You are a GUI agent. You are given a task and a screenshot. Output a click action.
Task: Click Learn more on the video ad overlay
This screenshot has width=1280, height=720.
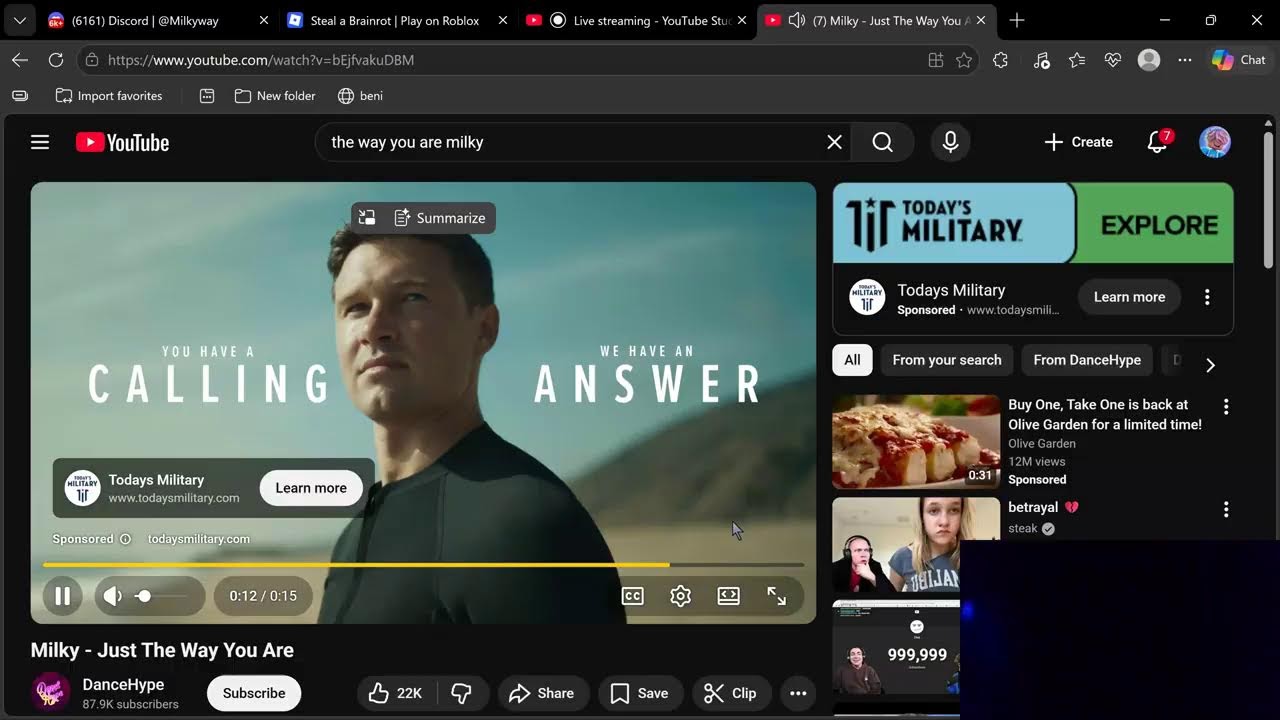click(311, 488)
